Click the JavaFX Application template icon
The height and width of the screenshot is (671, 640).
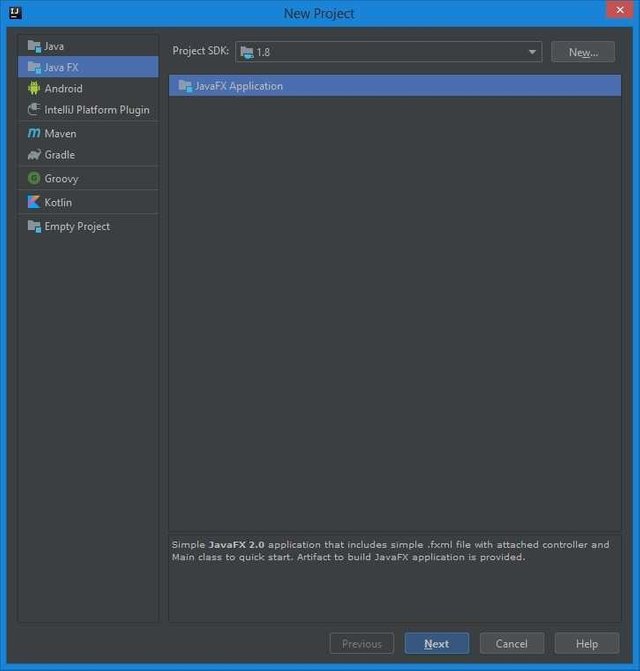click(185, 86)
